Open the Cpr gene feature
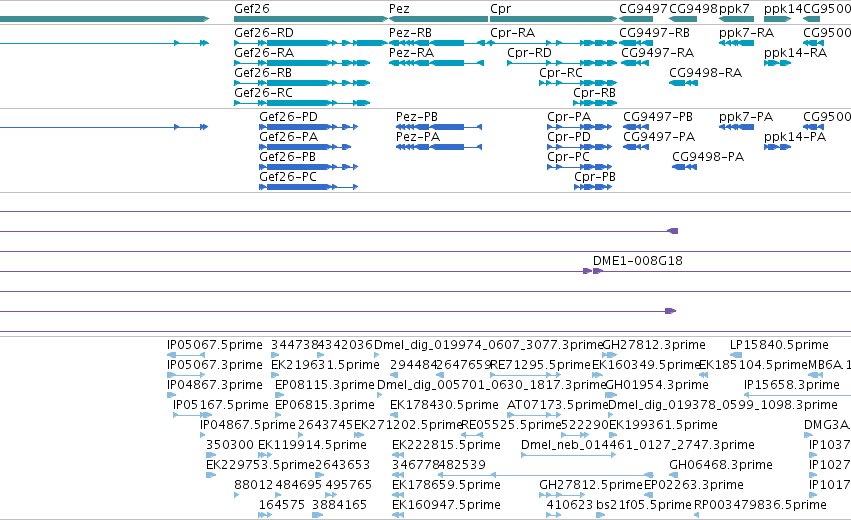 553,19
